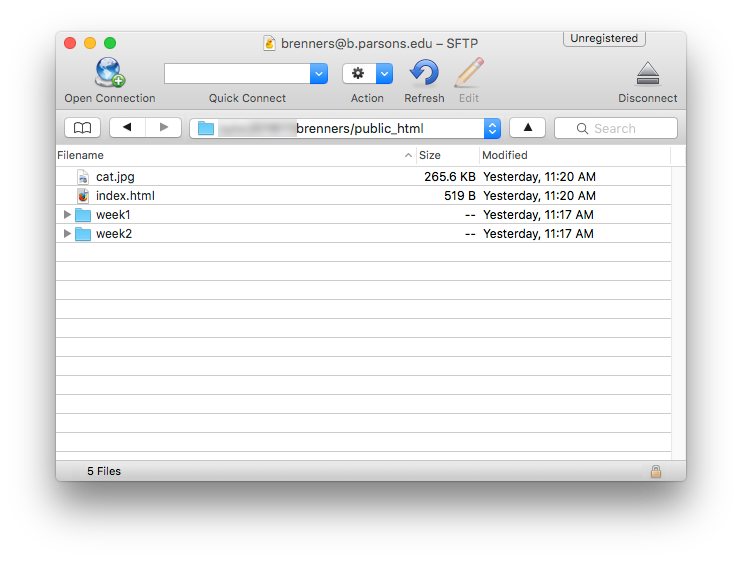Screen dimensions: 742x561
Task: Click the Open Connection globe icon
Action: point(110,72)
